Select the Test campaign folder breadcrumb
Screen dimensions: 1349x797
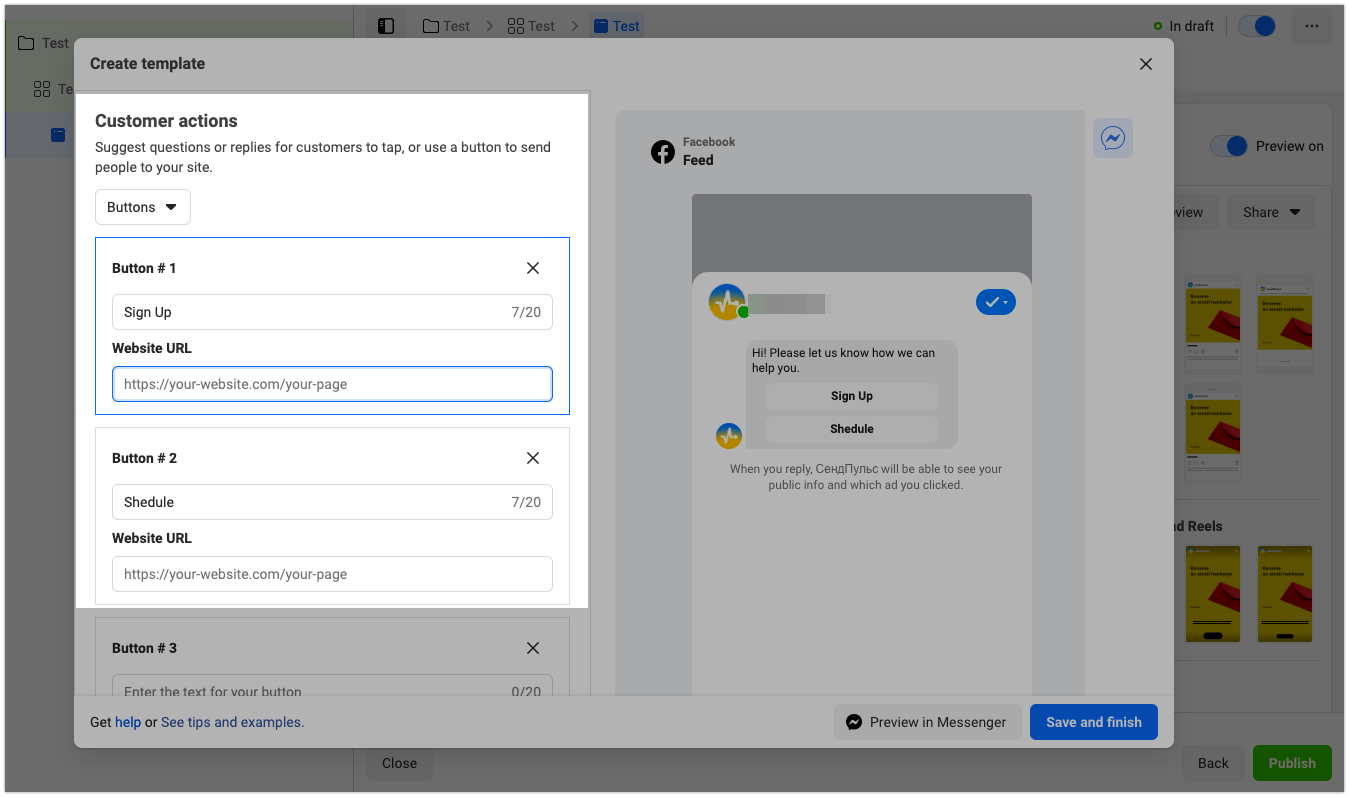pos(446,26)
